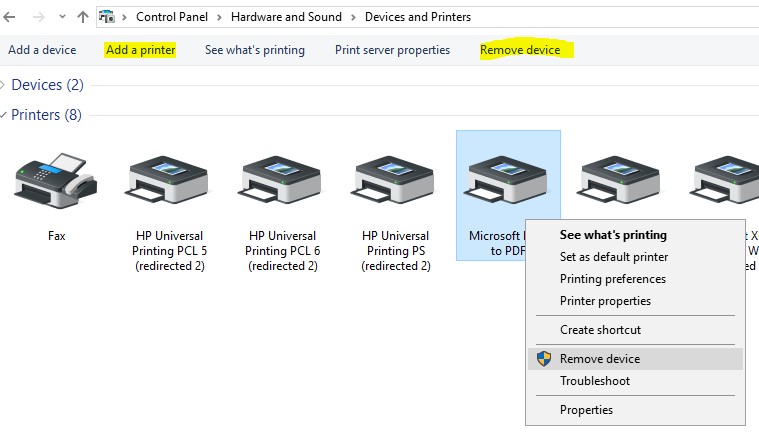
Task: Click the Microsoft Print to PDF printer icon
Action: coord(505,180)
